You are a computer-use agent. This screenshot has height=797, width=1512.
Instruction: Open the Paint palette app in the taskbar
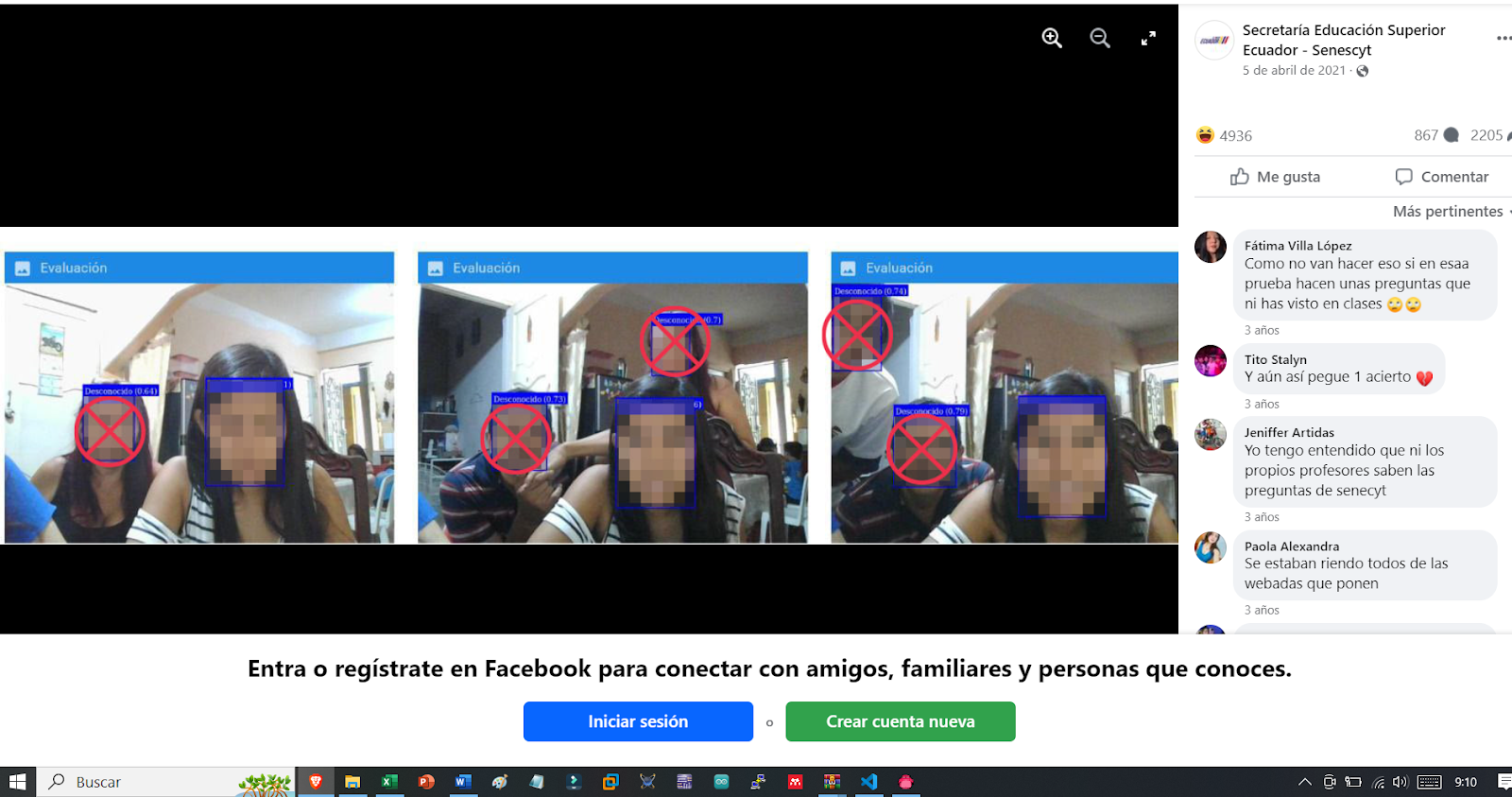click(x=500, y=782)
